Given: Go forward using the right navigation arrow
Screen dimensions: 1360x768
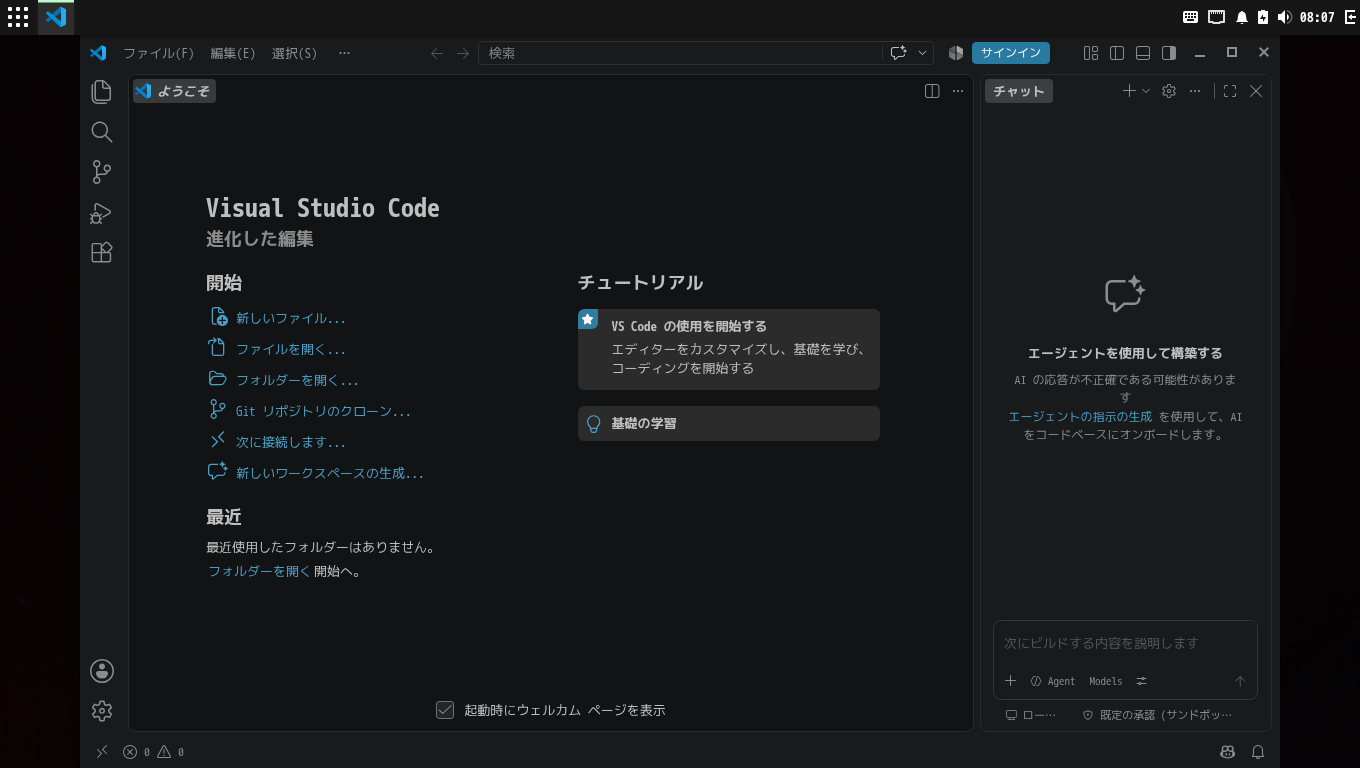Looking at the screenshot, I should point(463,53).
